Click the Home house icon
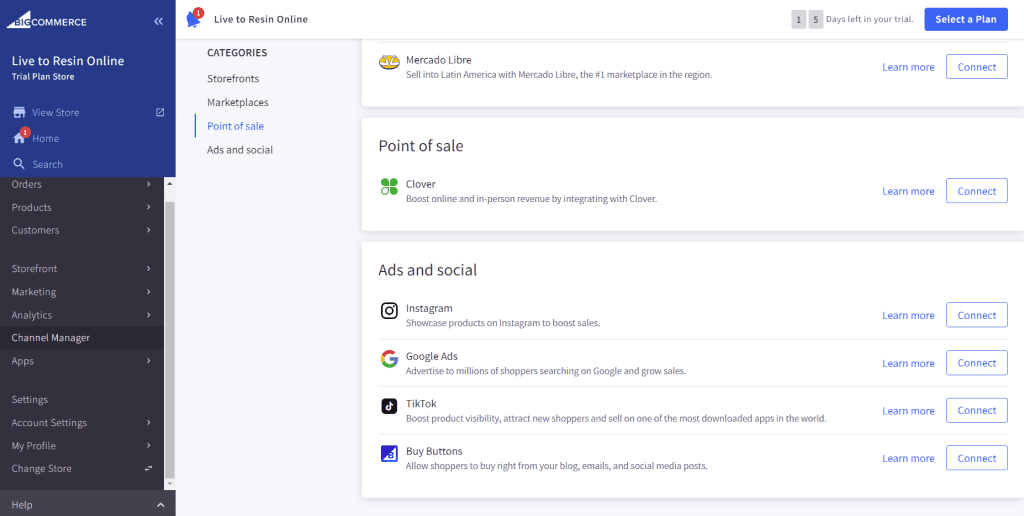This screenshot has height=516, width=1024. pyautogui.click(x=19, y=138)
